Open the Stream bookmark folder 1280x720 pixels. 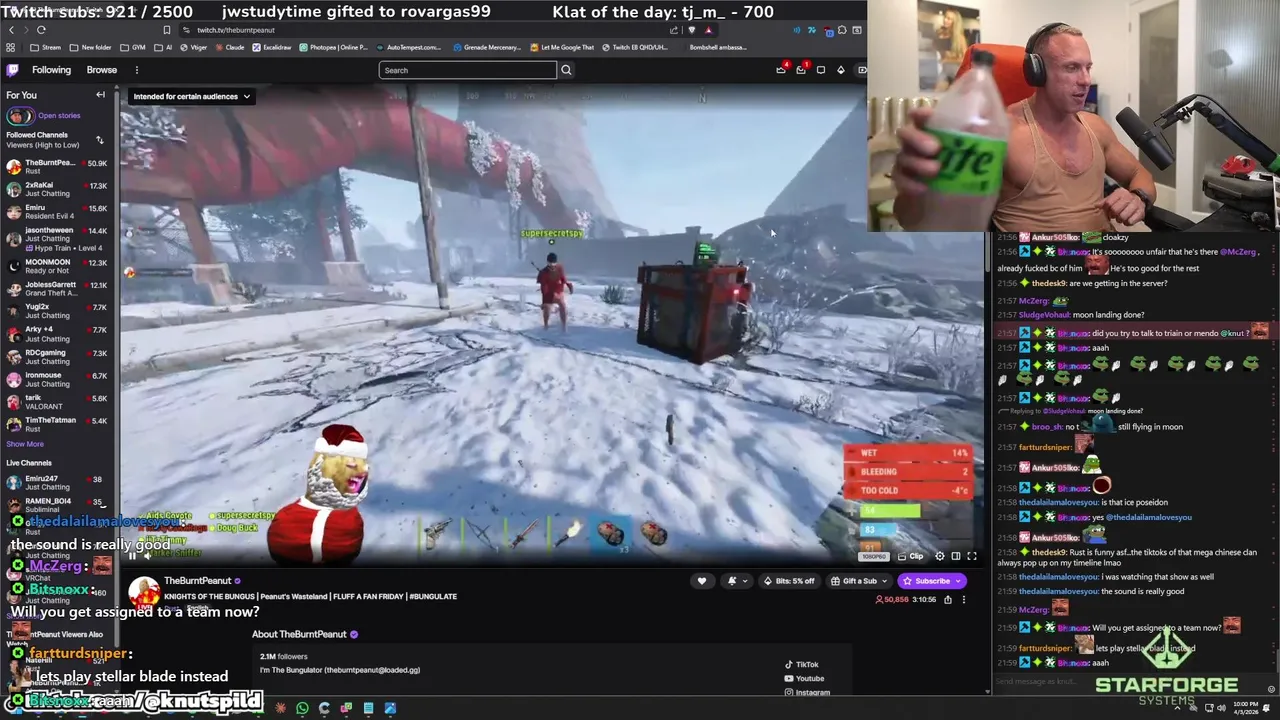tap(45, 47)
